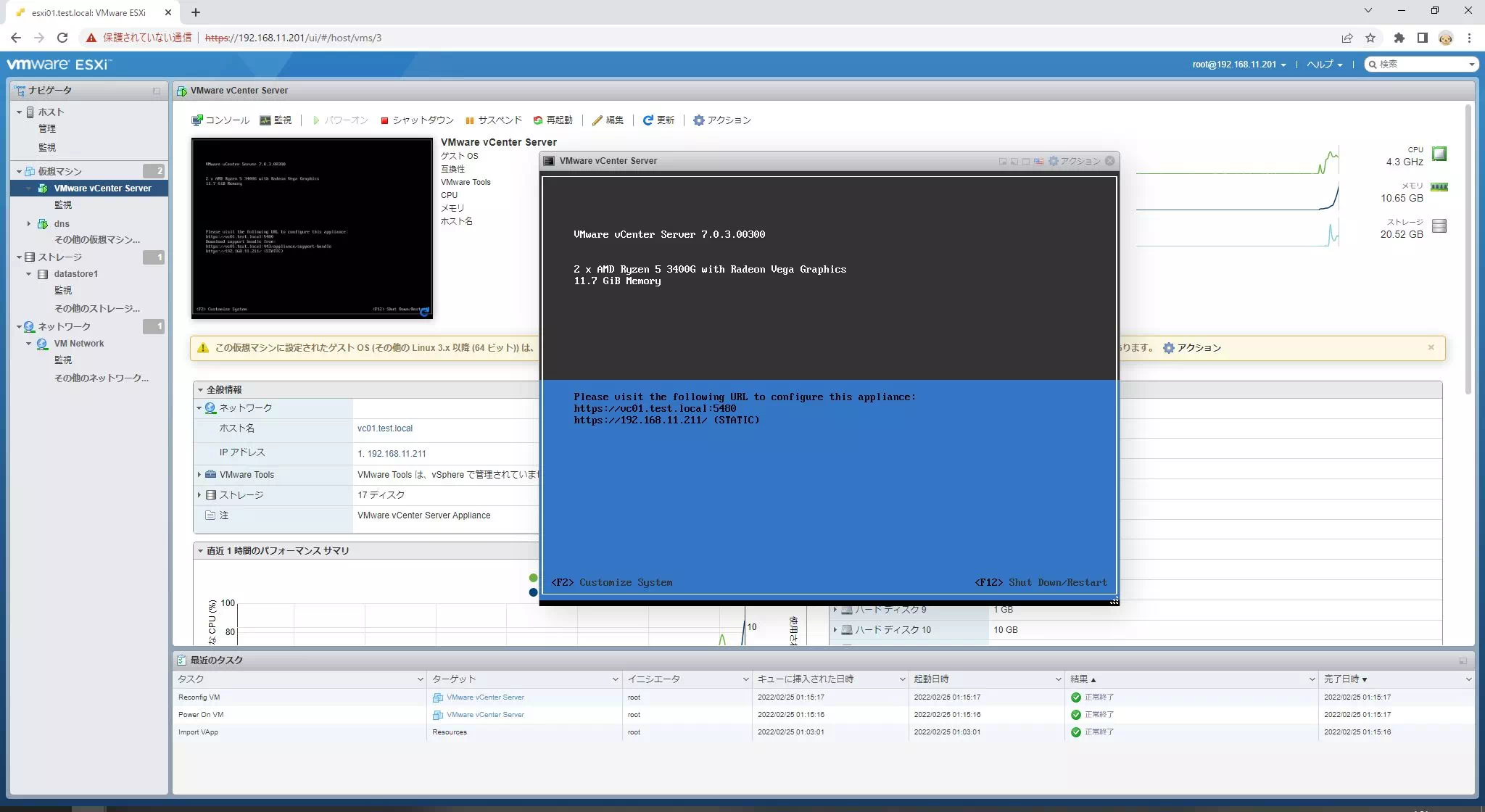Collapse the 仮想マシン tree node arrow
Screen dimensions: 1485x812
pyautogui.click(x=19, y=172)
